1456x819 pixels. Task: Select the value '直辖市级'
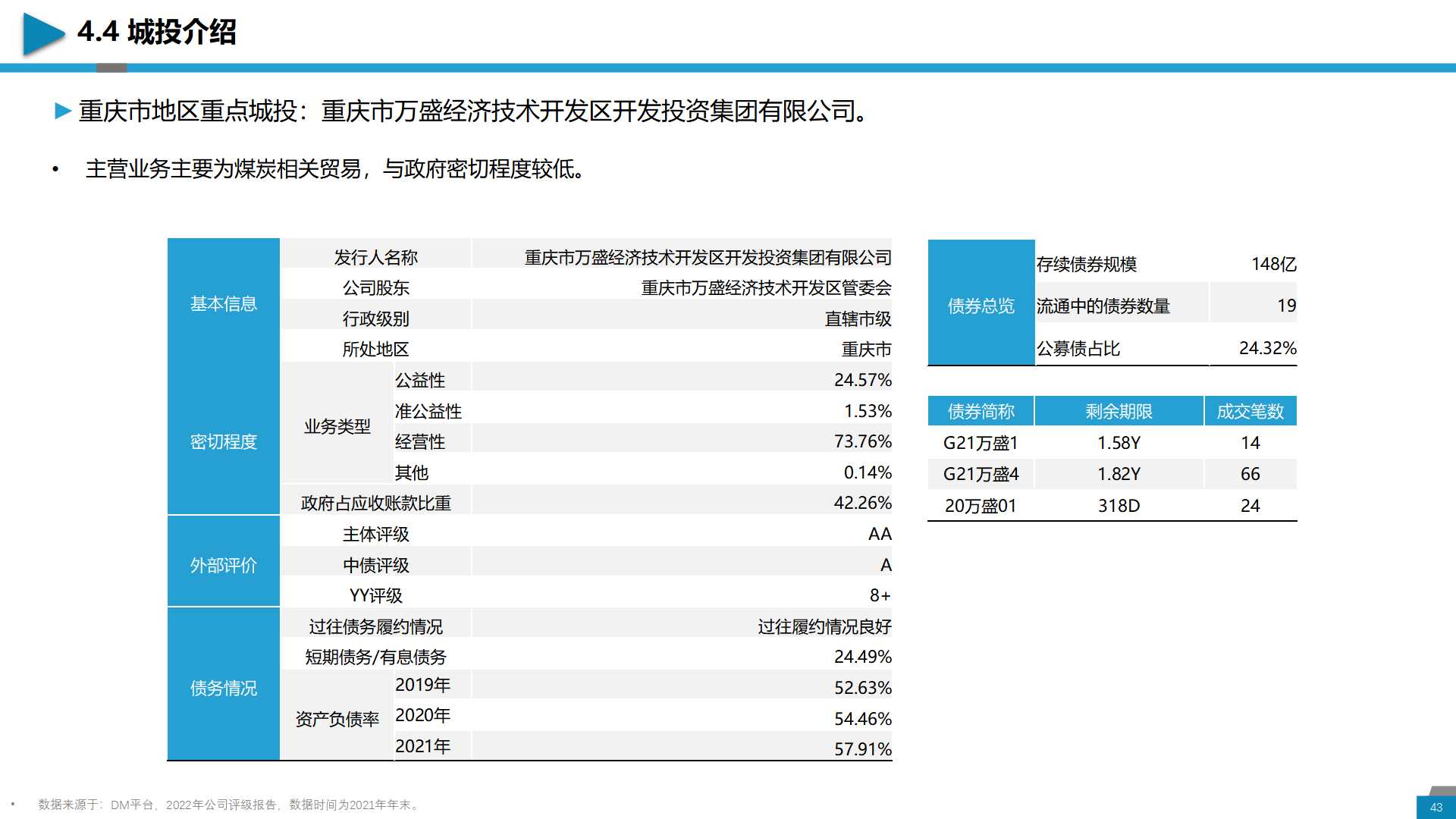coord(858,319)
